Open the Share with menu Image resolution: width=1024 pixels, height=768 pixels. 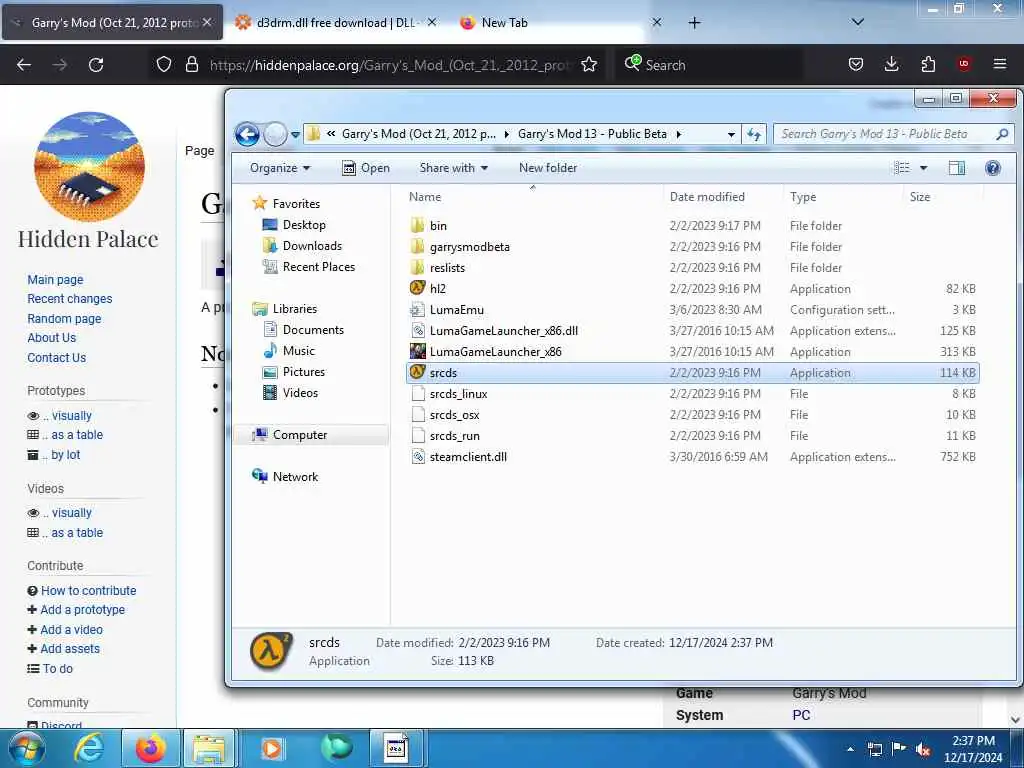[453, 168]
